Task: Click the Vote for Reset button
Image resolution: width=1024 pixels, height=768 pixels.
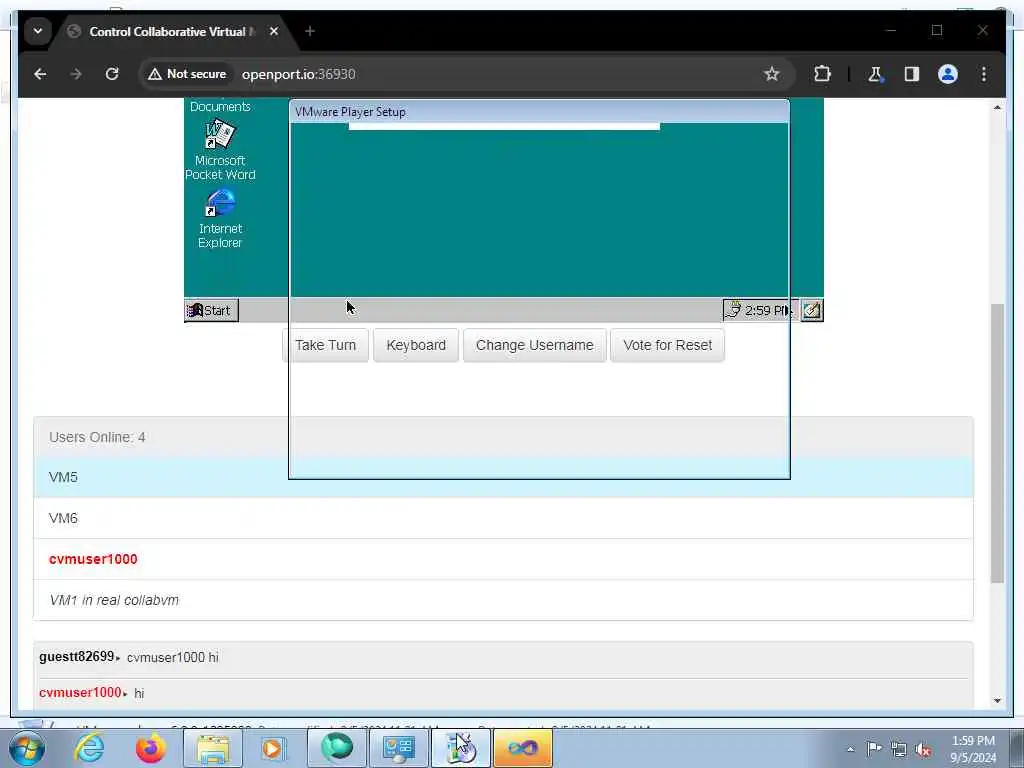Action: pos(667,345)
